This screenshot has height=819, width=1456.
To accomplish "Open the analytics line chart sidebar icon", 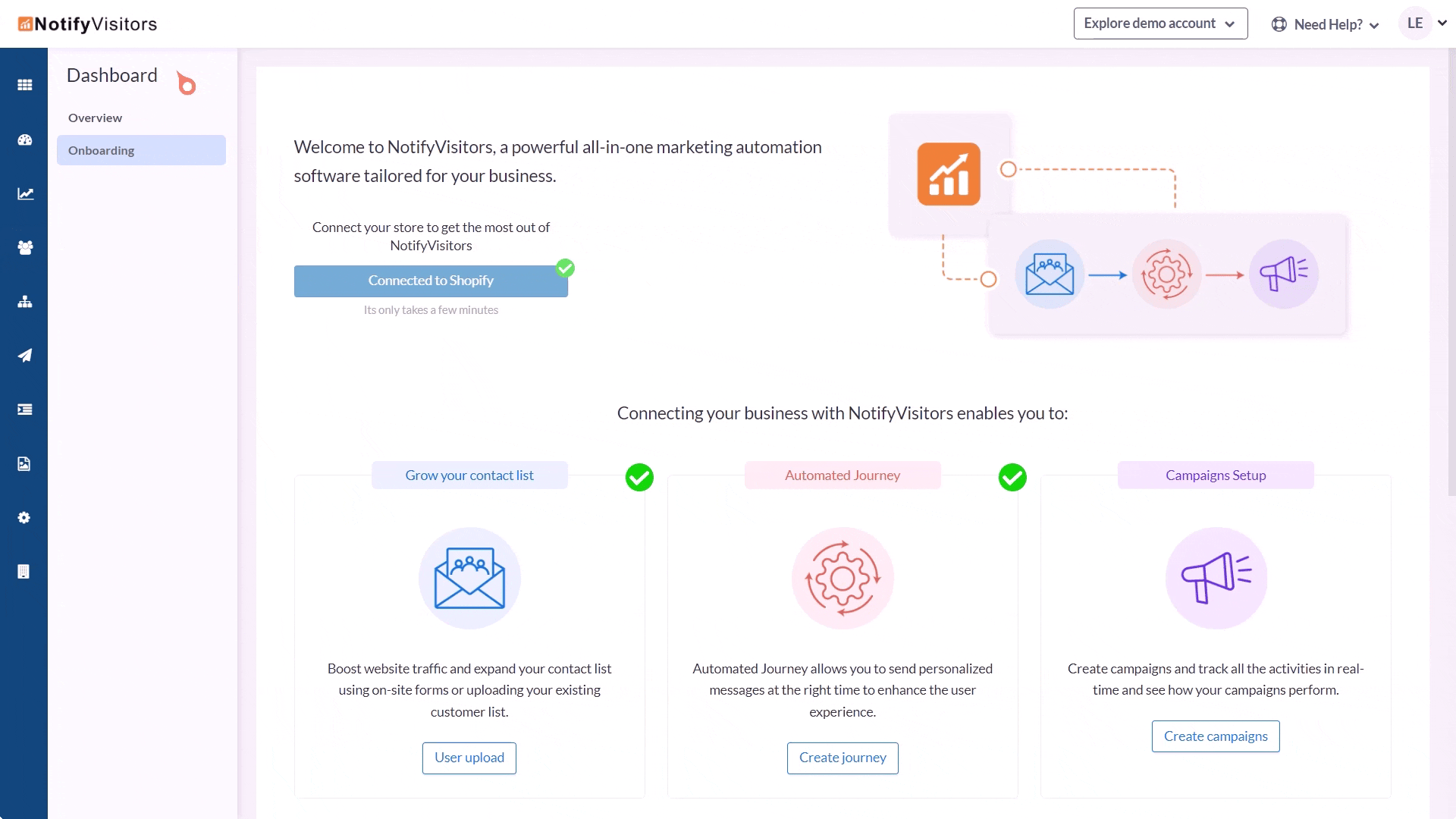I will (24, 193).
